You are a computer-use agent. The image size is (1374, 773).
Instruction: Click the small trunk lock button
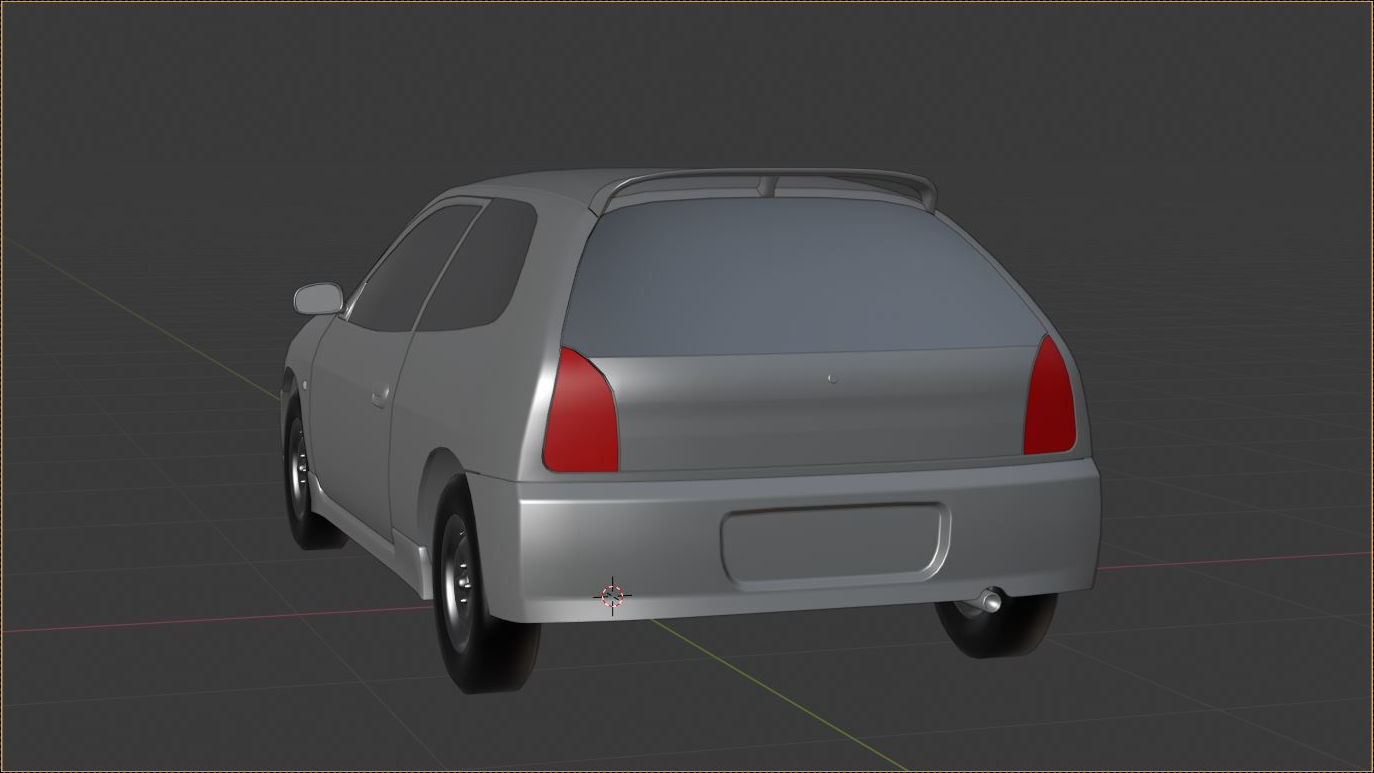[832, 378]
